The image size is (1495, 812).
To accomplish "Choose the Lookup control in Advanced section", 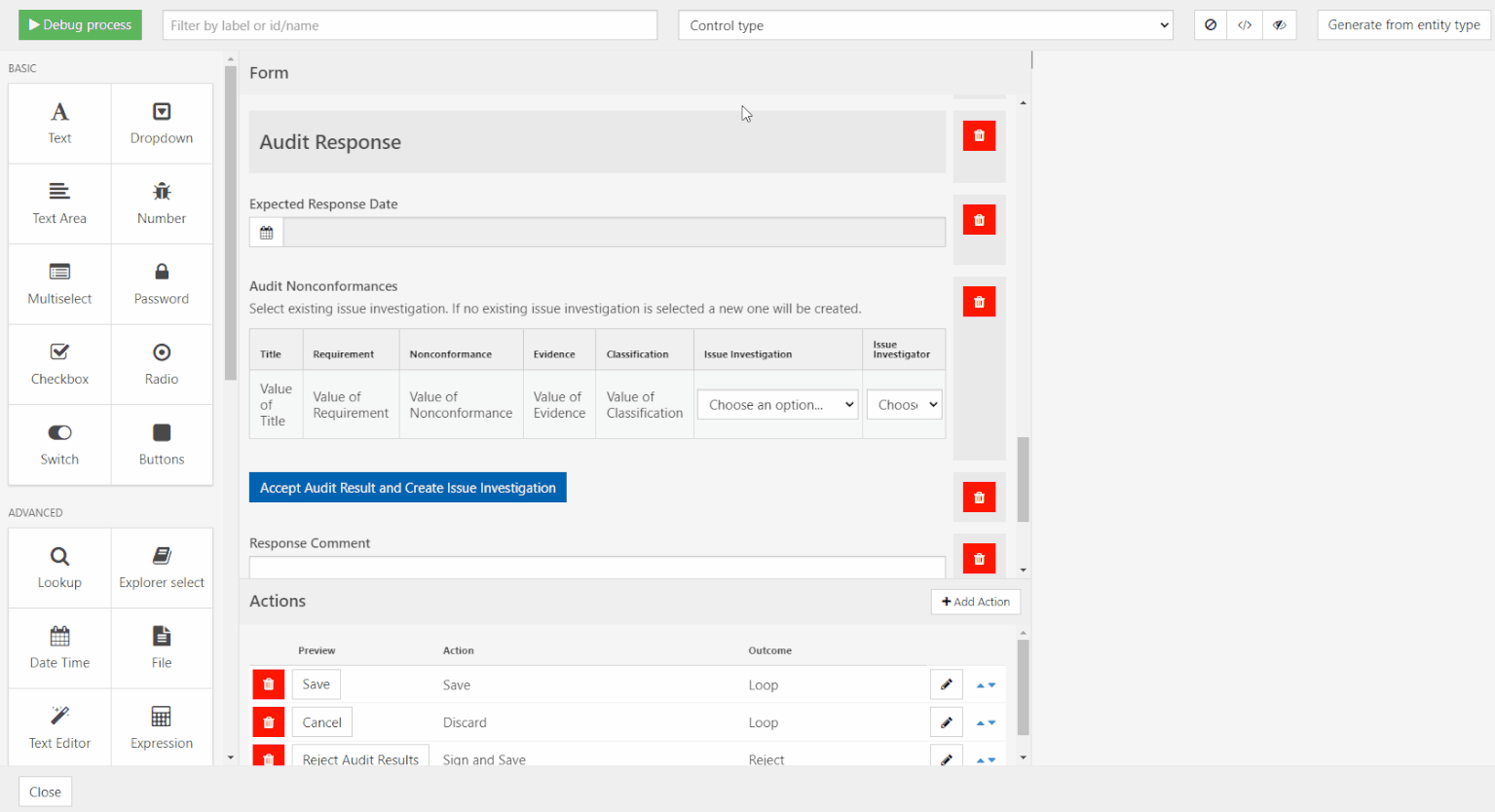I will pyautogui.click(x=59, y=568).
